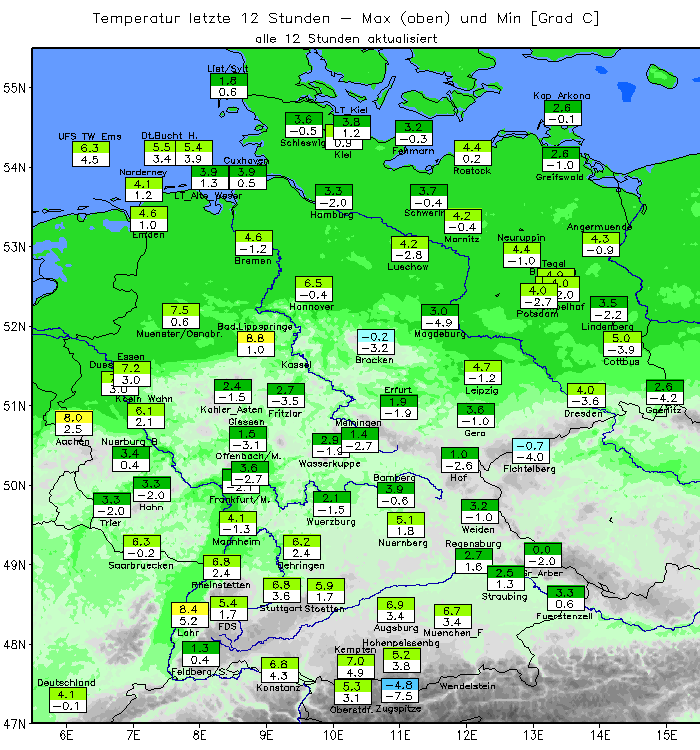Click Bad Lippspringe box 8.8 / 1.0
Viewport: 700px width, 750px height.
tap(256, 344)
